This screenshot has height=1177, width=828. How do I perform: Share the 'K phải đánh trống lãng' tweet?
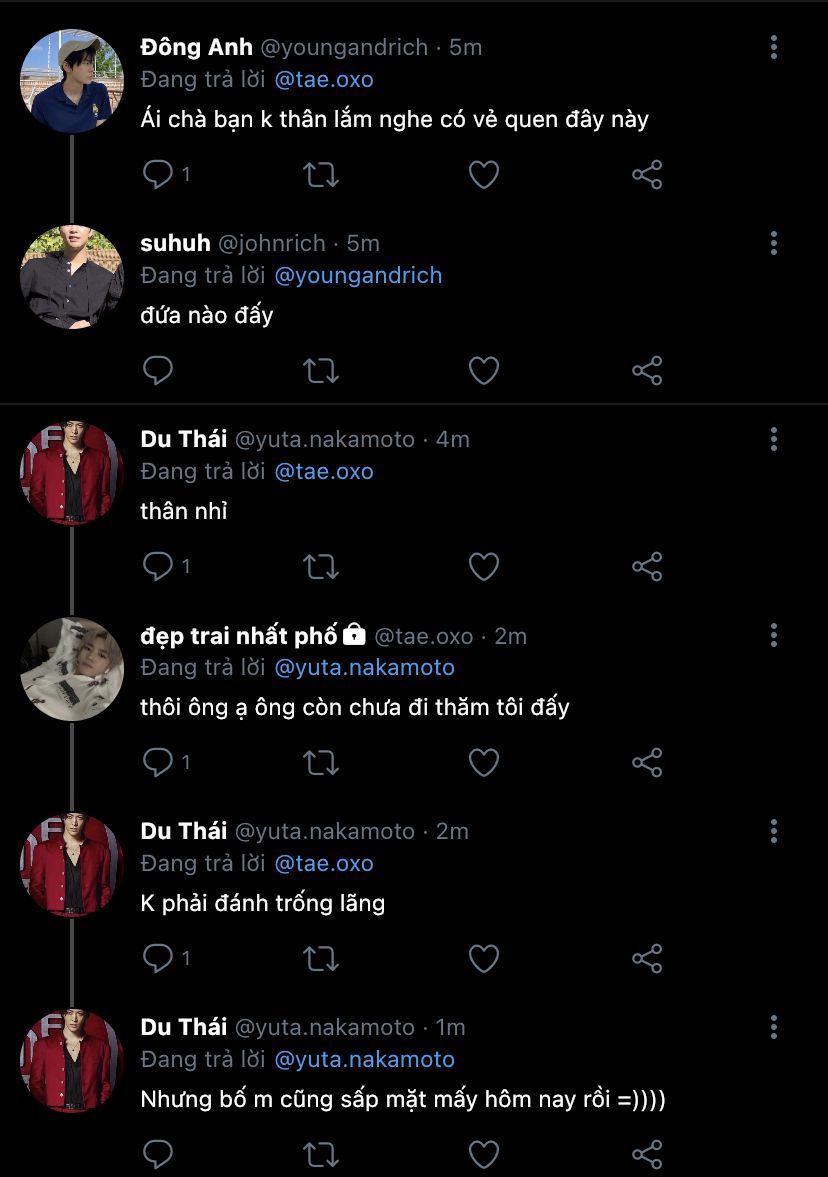647,959
